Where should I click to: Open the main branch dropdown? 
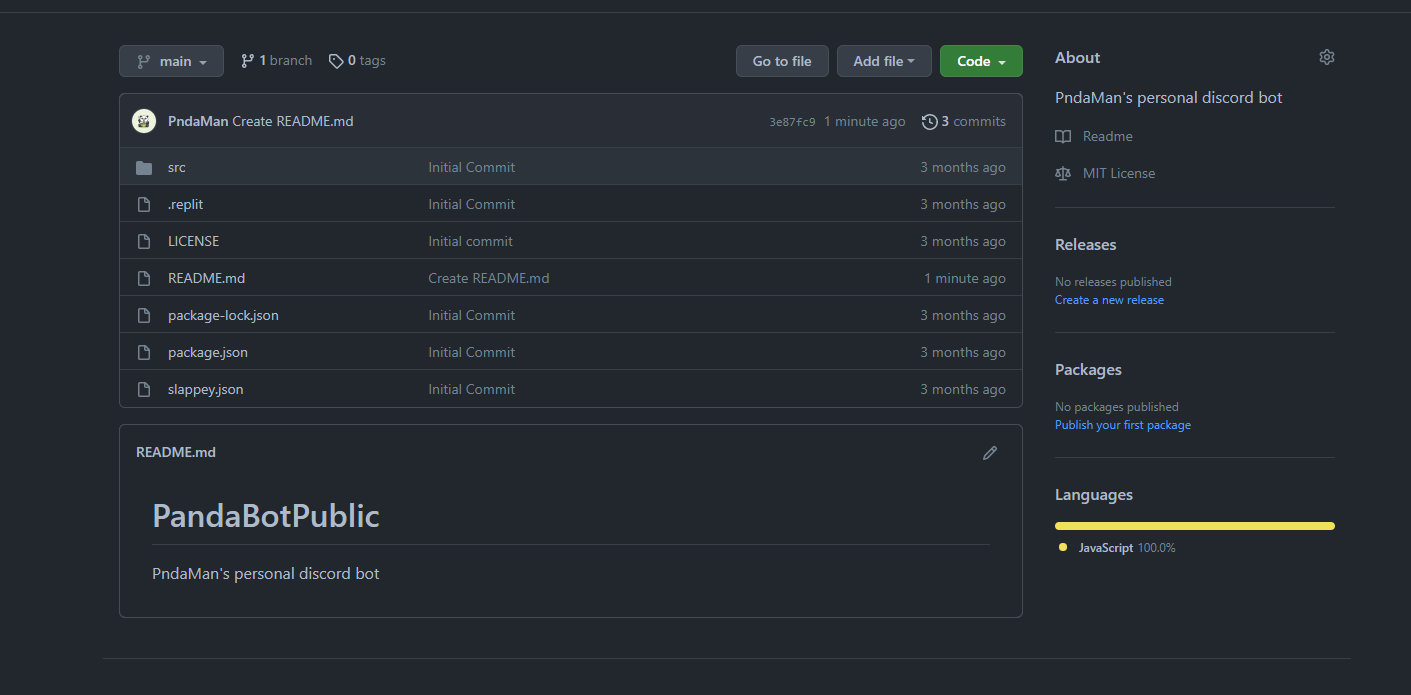click(171, 61)
